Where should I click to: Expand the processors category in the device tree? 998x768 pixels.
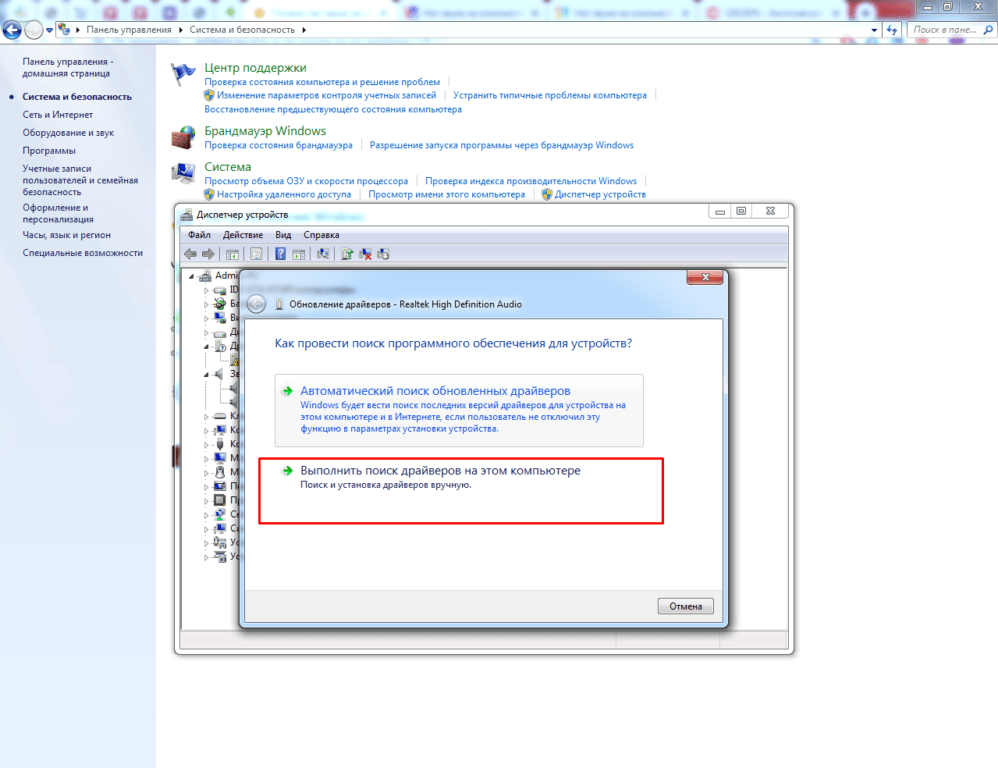coord(206,500)
